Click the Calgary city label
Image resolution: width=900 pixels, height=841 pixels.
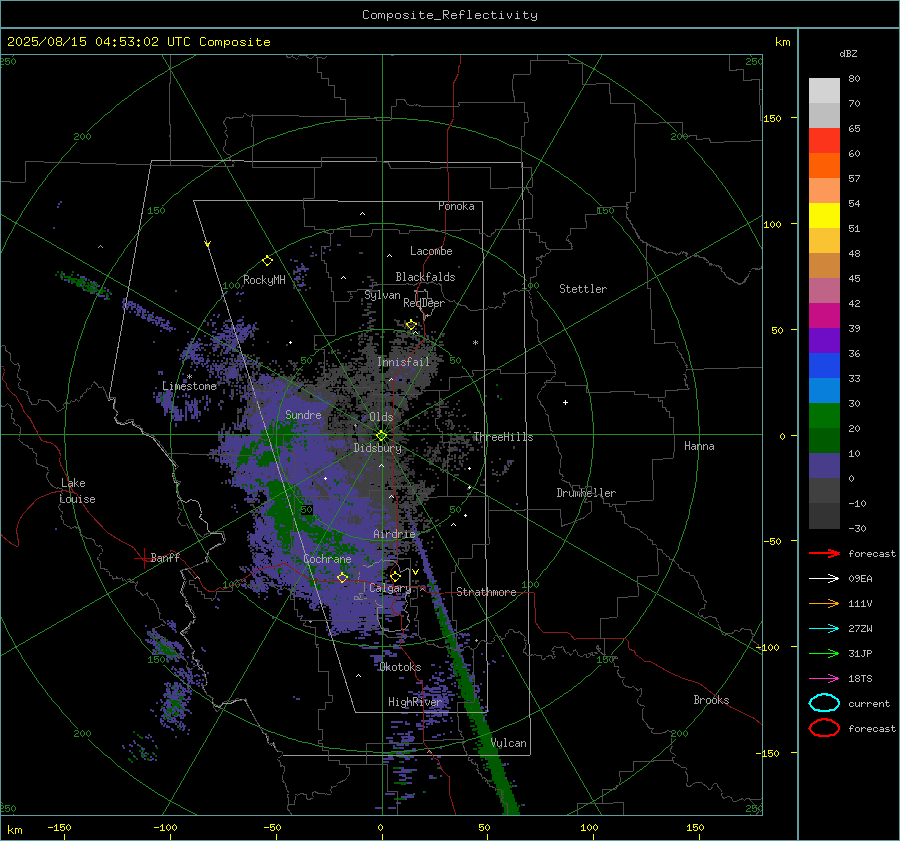click(x=390, y=588)
